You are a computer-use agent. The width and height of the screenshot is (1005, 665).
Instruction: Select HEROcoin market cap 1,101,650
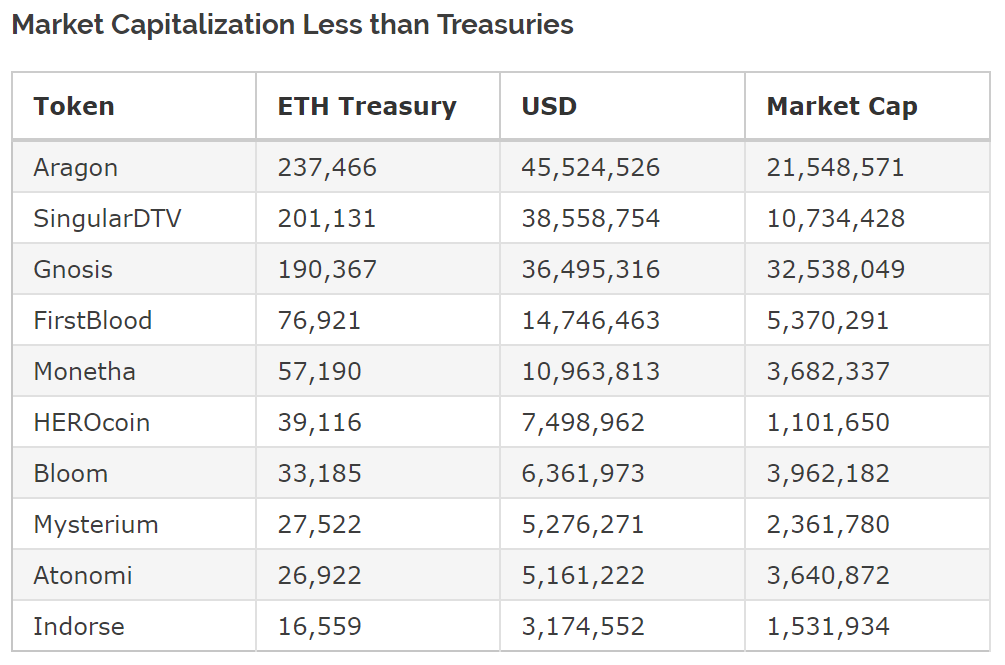(x=828, y=422)
